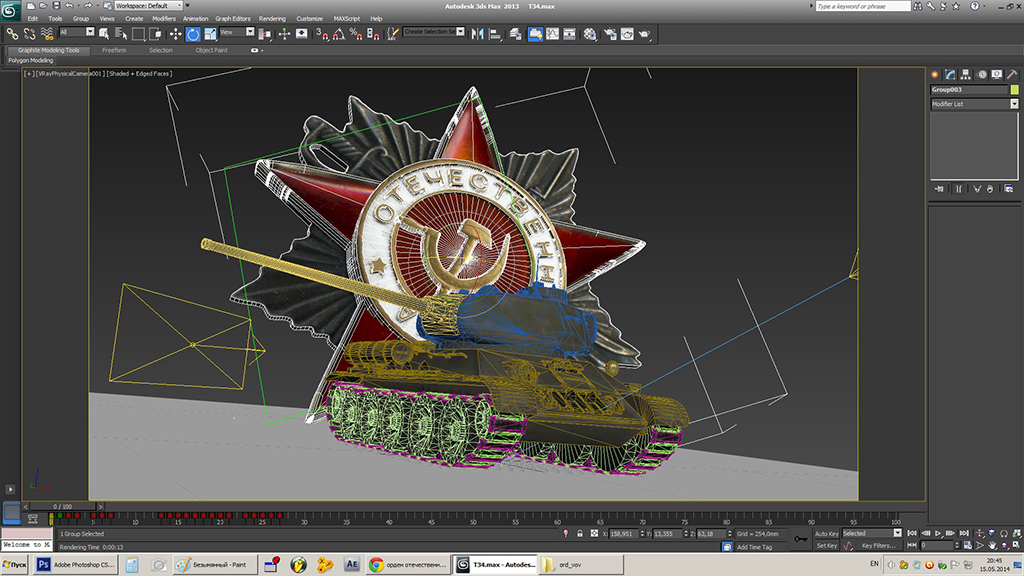Click the Unlink Selection tool
The width and height of the screenshot is (1024, 576).
(29, 34)
